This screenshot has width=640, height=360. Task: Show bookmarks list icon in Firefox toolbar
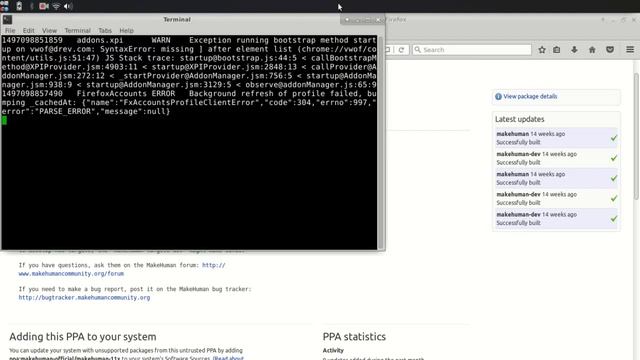(557, 50)
